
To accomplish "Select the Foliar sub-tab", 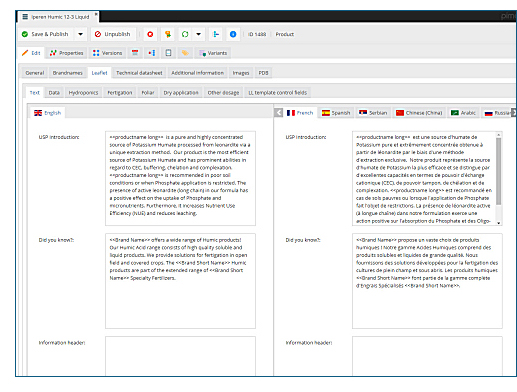I will pyautogui.click(x=148, y=93).
